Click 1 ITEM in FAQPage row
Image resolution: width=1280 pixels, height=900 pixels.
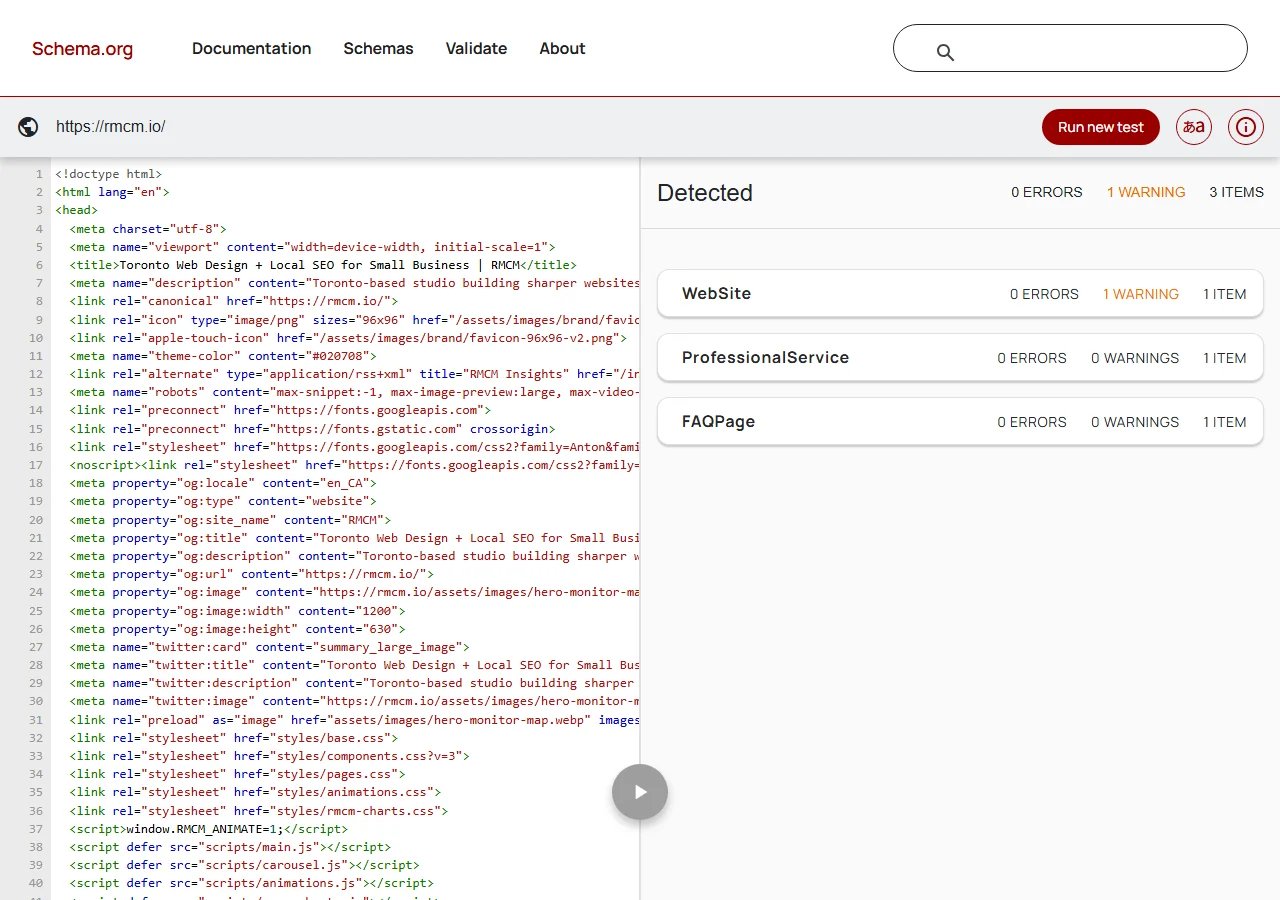tap(1225, 422)
